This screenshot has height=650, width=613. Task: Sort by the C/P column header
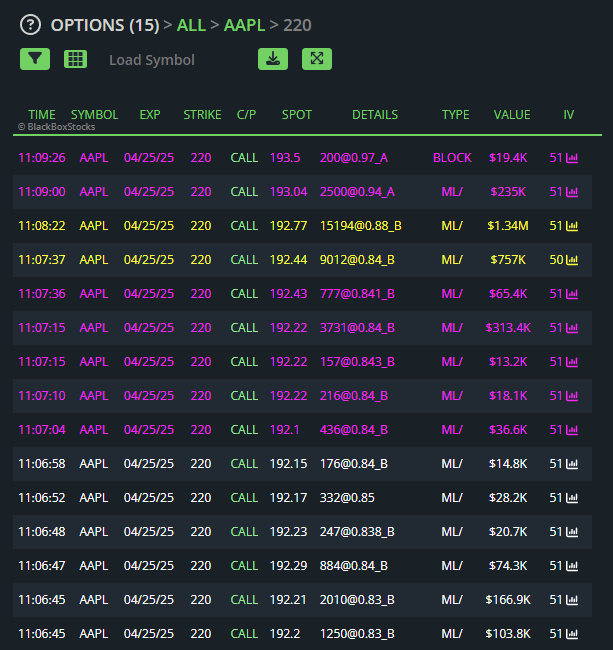coord(247,115)
